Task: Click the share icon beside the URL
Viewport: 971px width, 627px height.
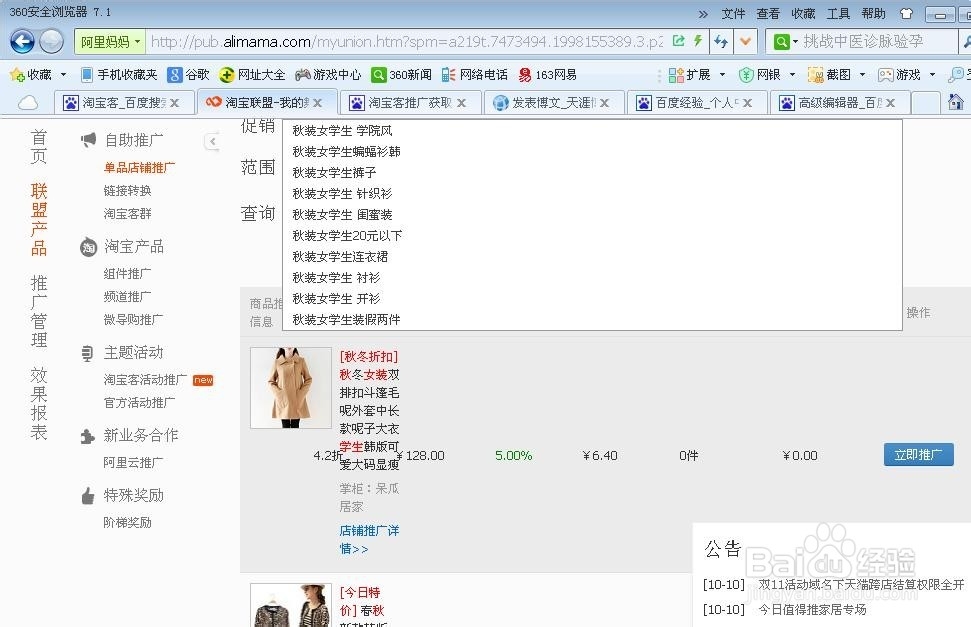Action: point(678,41)
